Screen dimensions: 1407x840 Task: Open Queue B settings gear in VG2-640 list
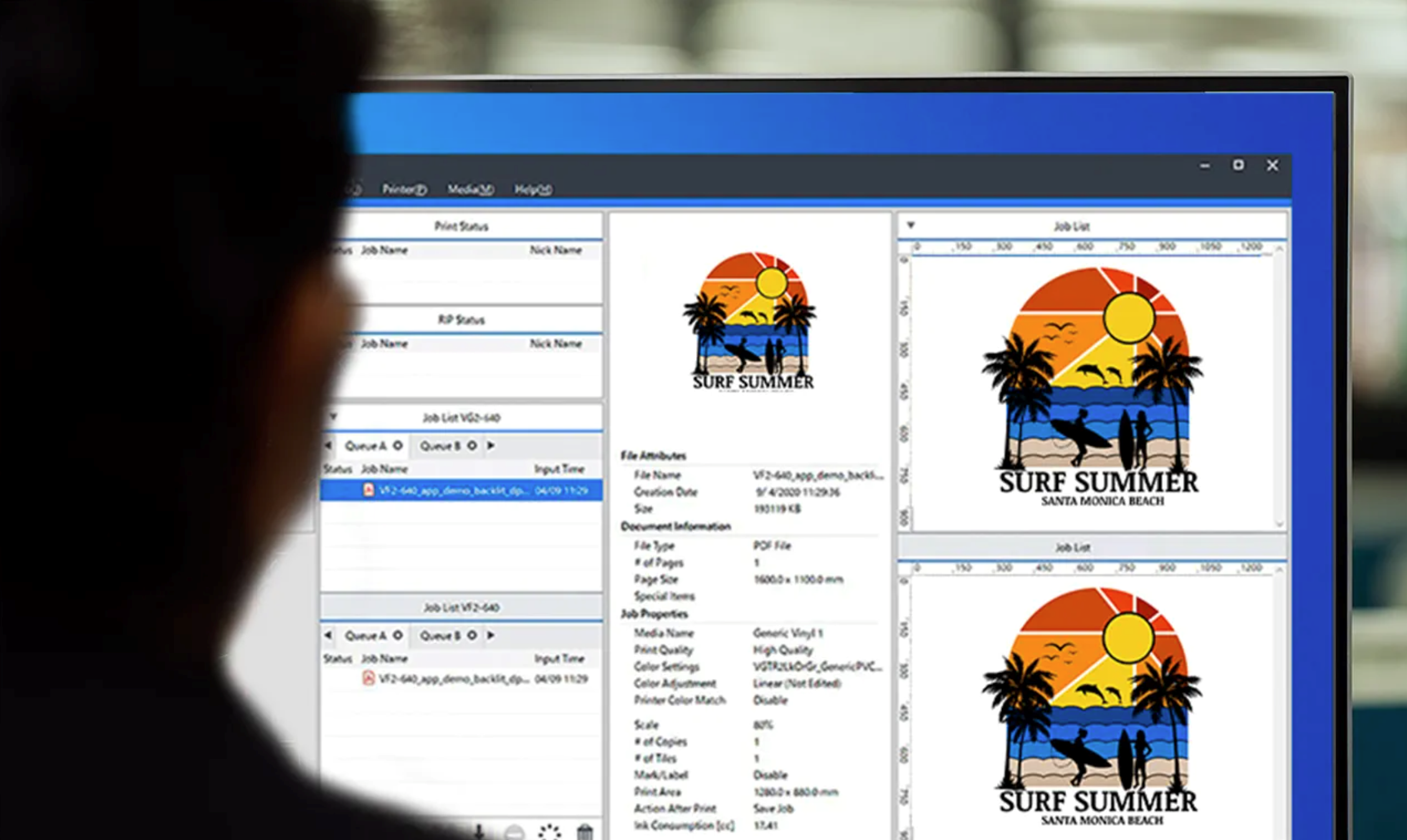coord(472,446)
